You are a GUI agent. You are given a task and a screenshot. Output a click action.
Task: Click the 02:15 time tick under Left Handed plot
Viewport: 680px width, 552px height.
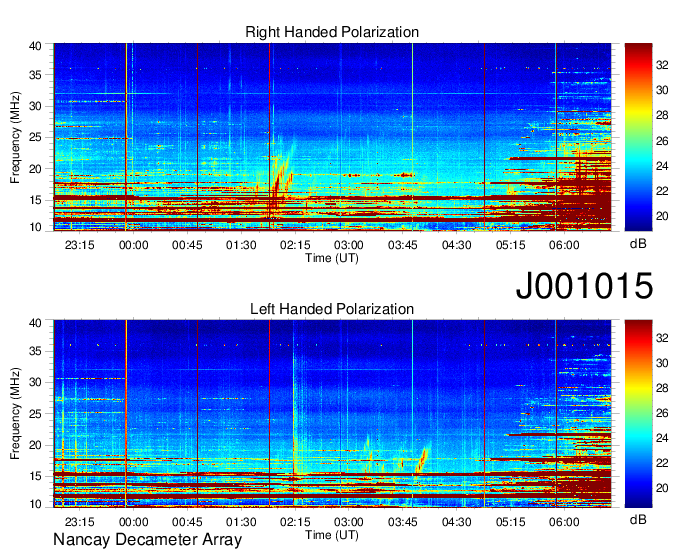(295, 522)
